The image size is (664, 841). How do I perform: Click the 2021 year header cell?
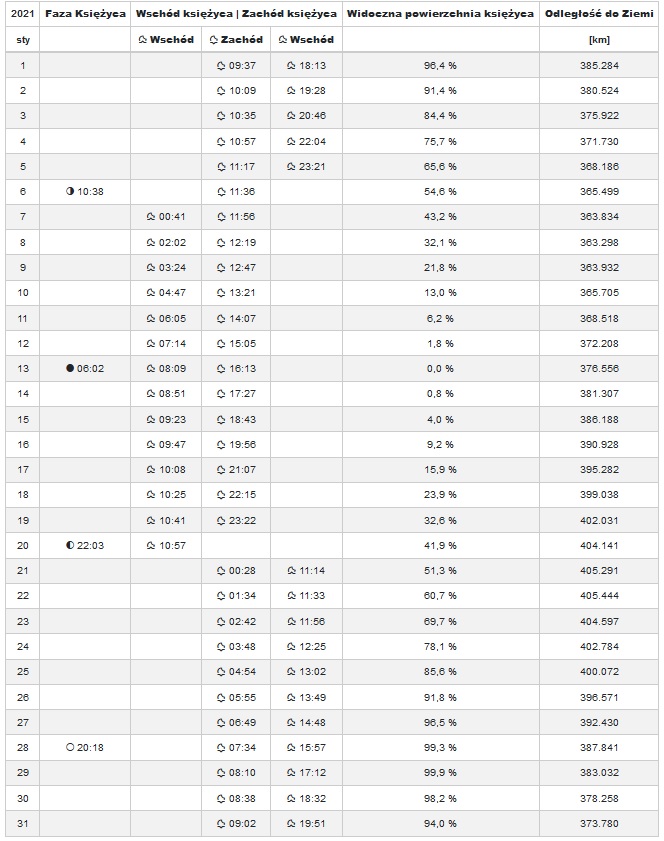click(23, 14)
